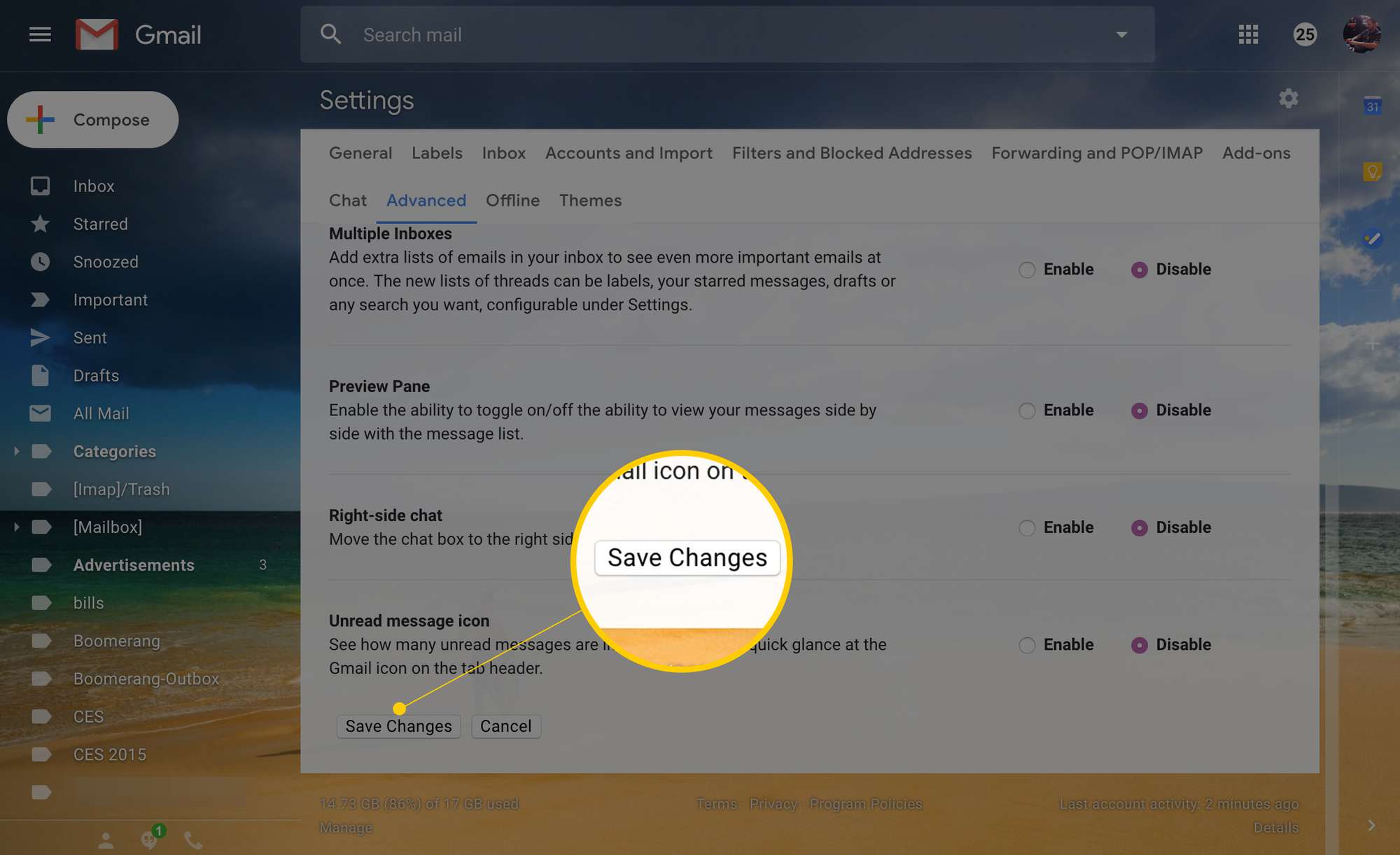Select the search dropdown arrow
Image resolution: width=1400 pixels, height=855 pixels.
point(1122,34)
